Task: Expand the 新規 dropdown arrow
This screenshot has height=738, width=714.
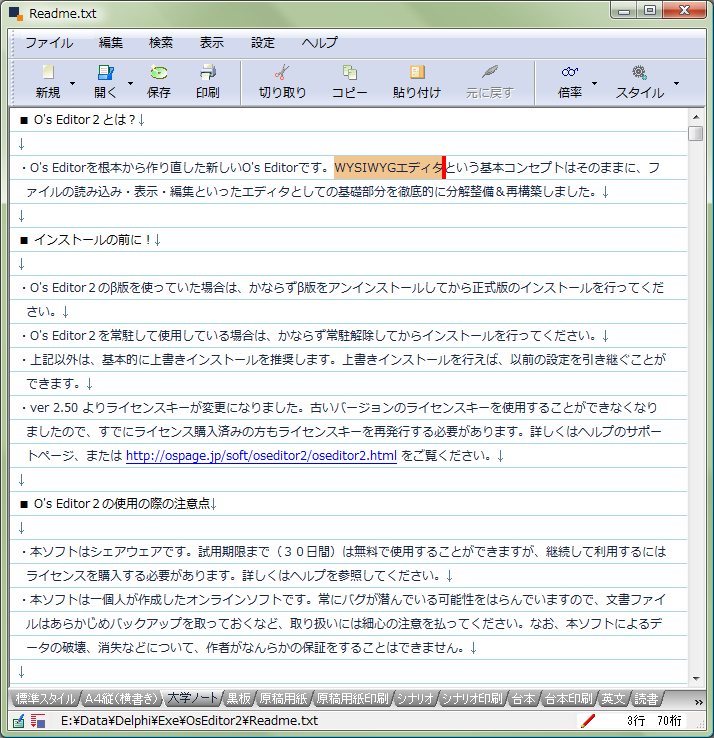Action: (72, 83)
